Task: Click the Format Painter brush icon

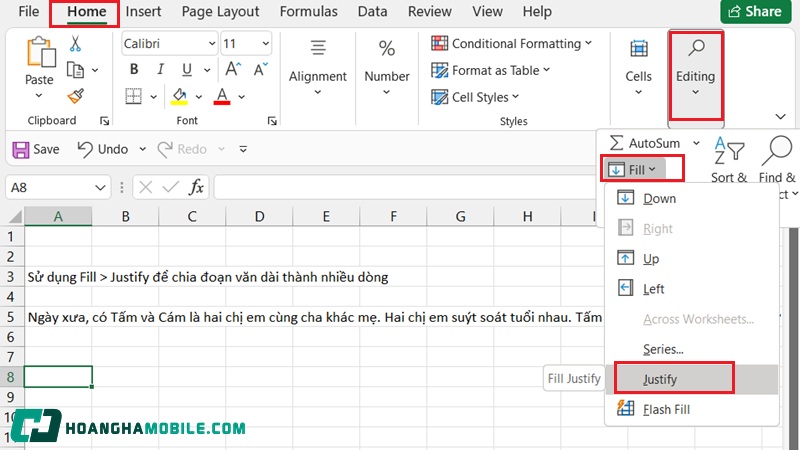Action: [75, 96]
